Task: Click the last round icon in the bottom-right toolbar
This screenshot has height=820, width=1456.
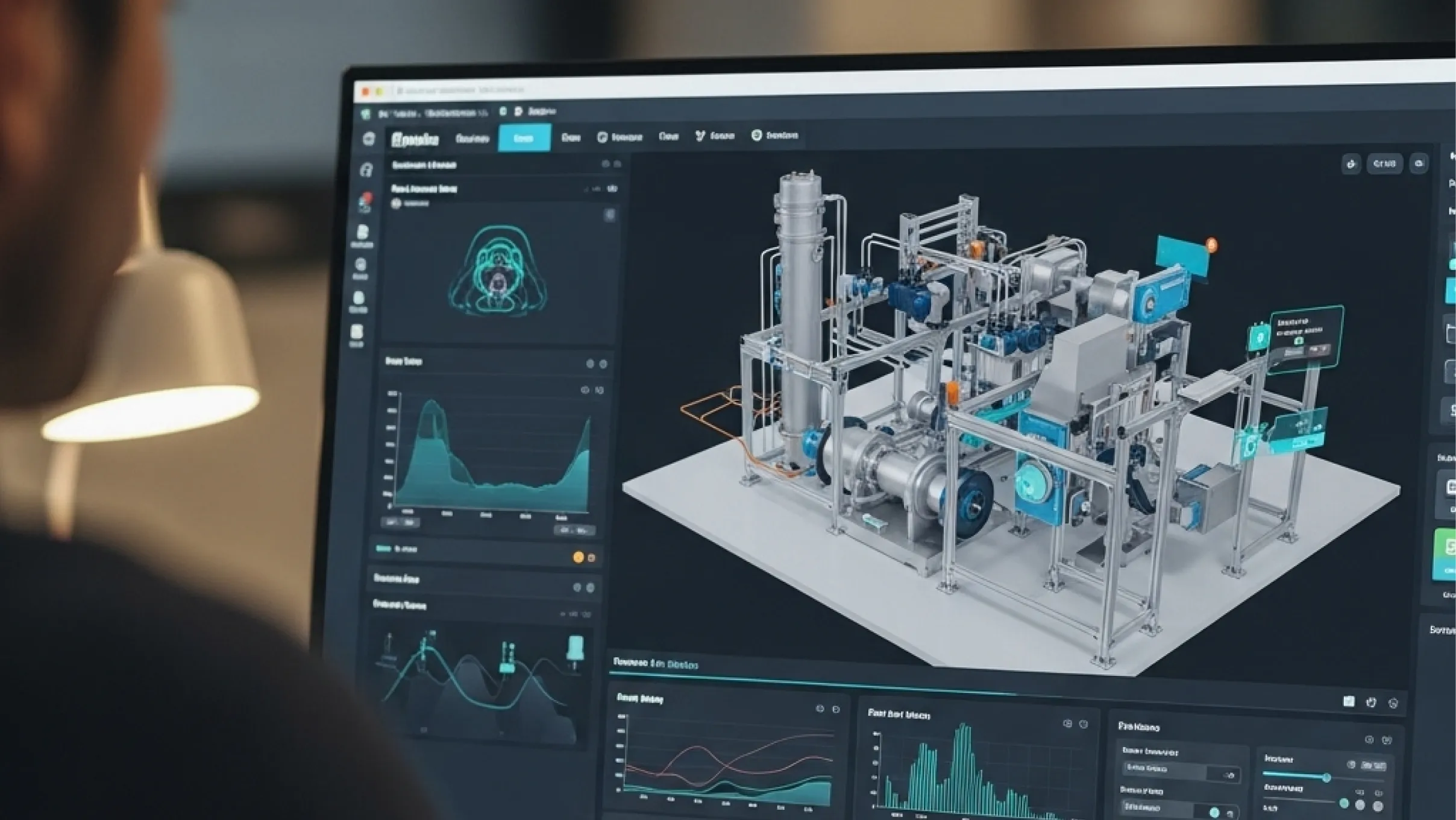Action: tap(1393, 703)
